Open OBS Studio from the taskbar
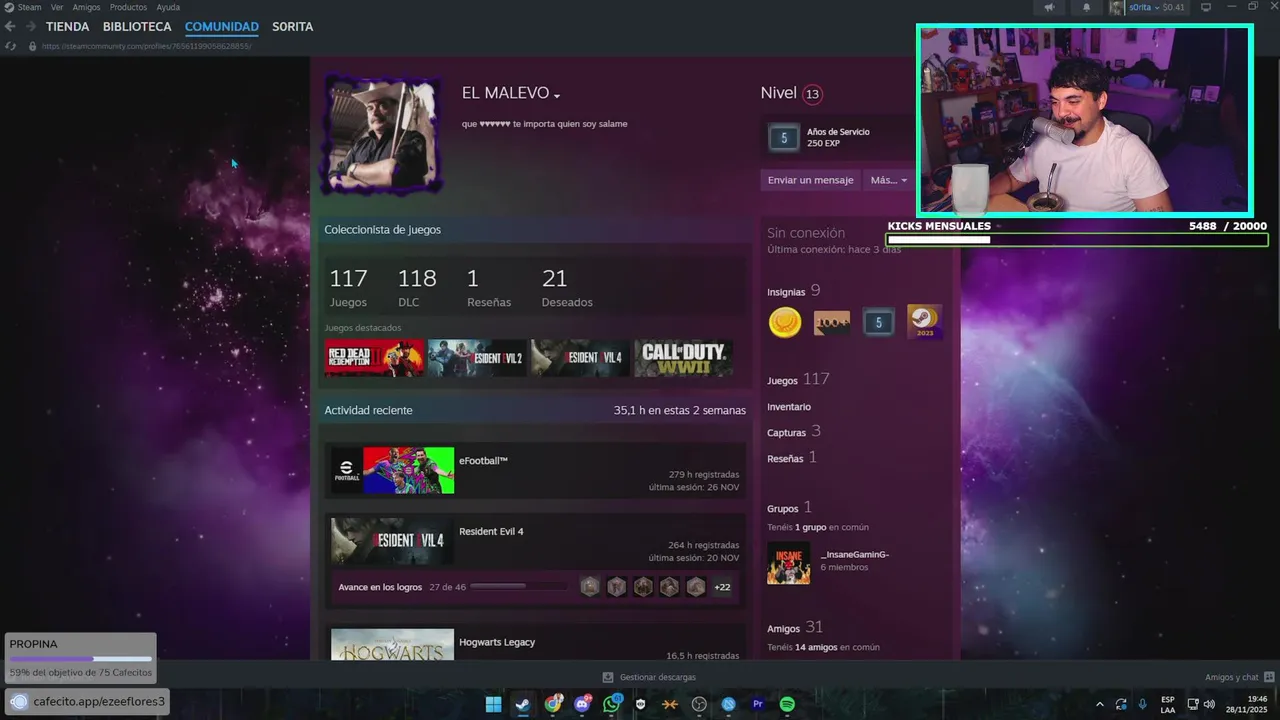Viewport: 1280px width, 720px height. 699,704
